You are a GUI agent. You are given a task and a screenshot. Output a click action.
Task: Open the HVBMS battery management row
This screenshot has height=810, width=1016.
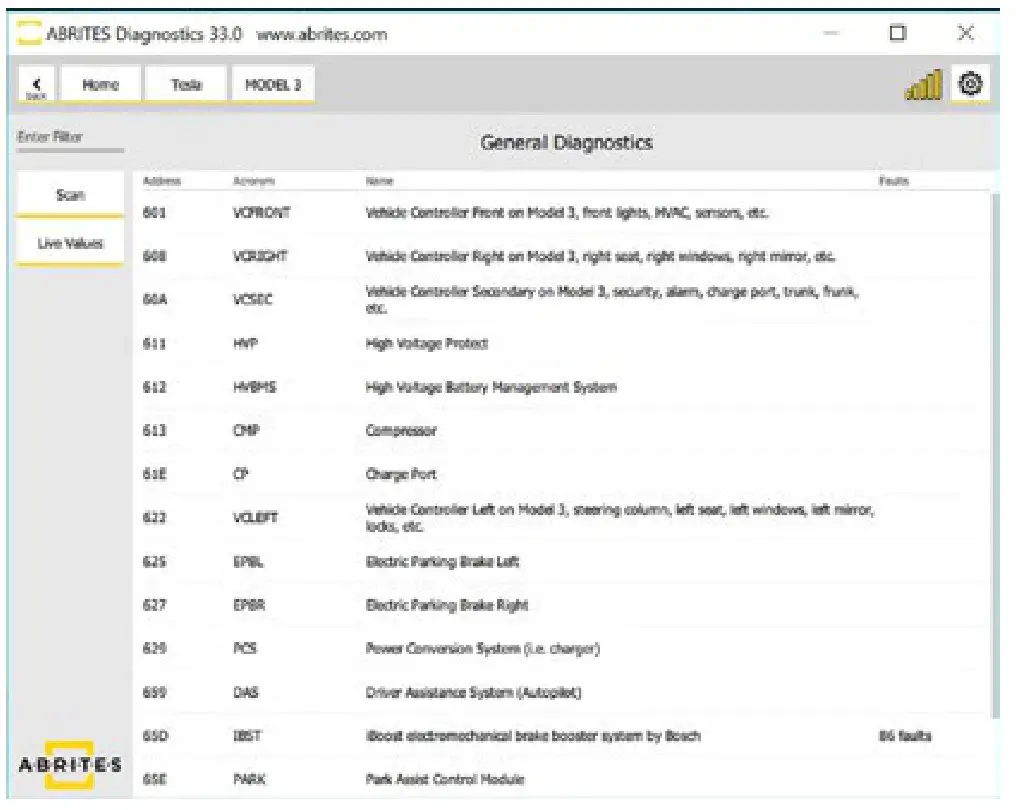(x=561, y=387)
